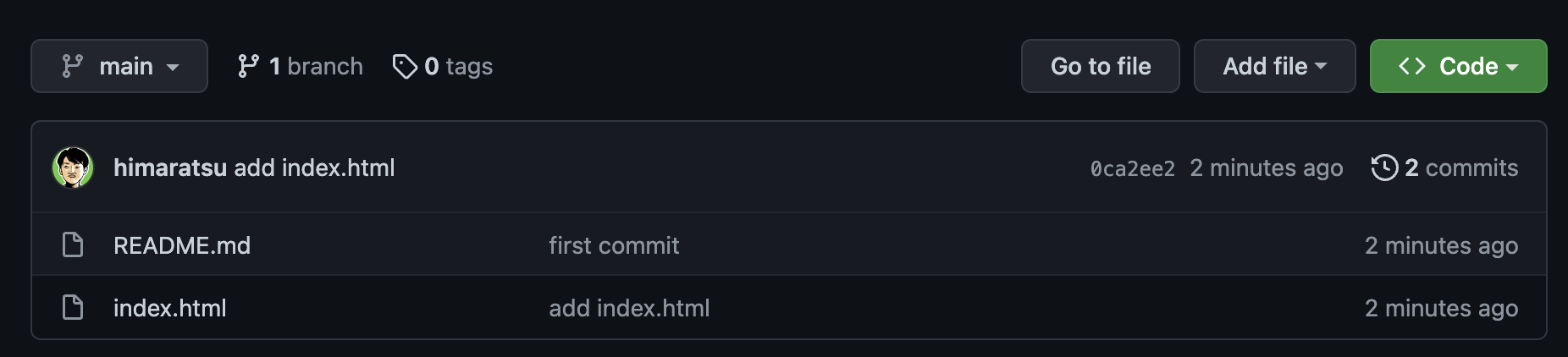Open the main branch selector dropdown
This screenshot has height=357, width=1568.
click(x=119, y=66)
